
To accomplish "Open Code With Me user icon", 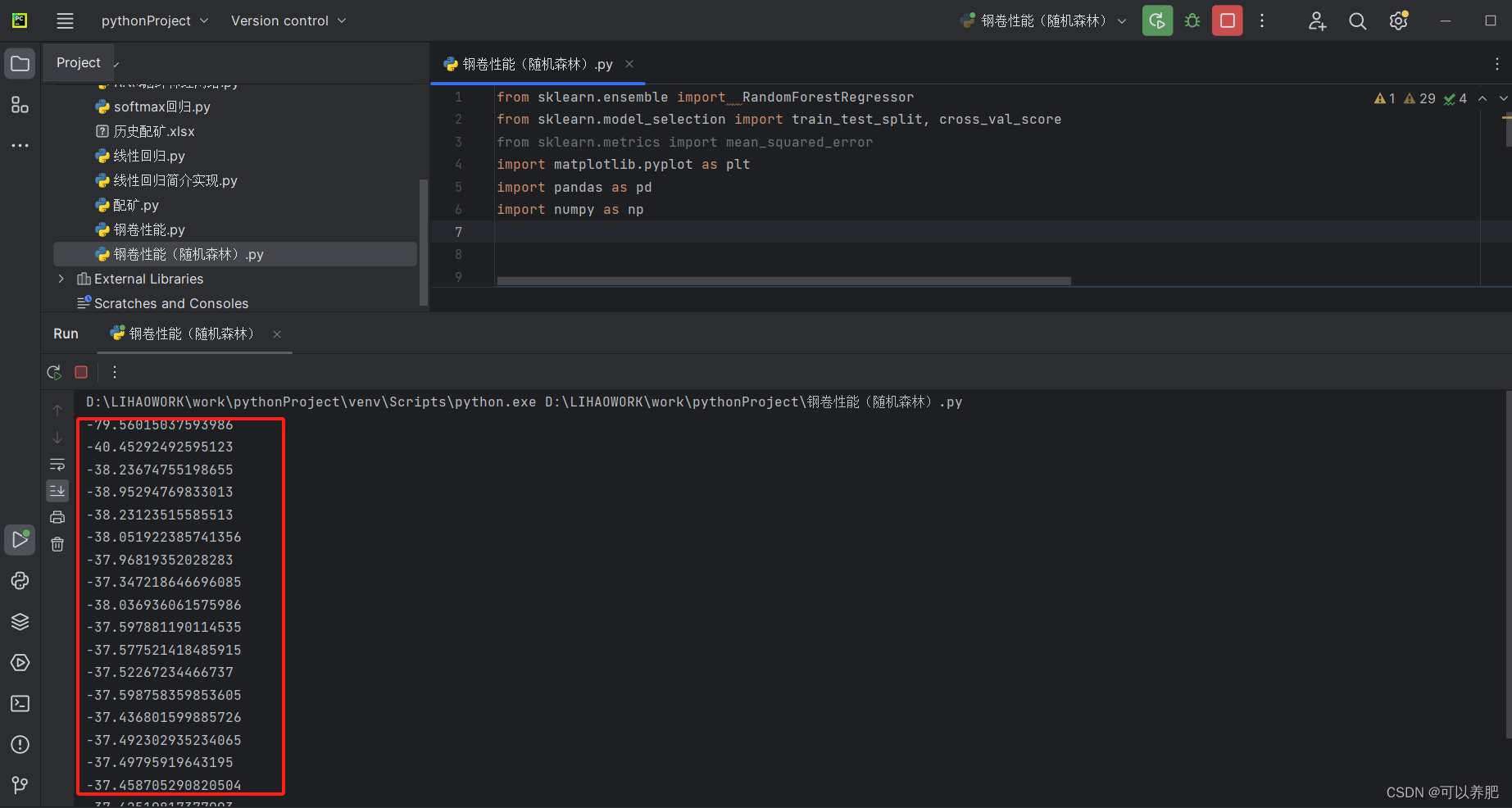I will [x=1317, y=20].
